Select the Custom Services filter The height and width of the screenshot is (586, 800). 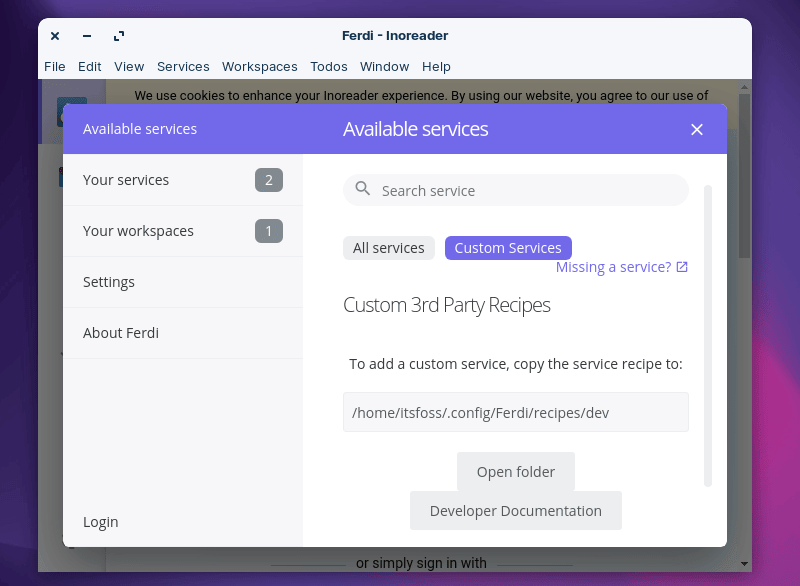tap(508, 248)
